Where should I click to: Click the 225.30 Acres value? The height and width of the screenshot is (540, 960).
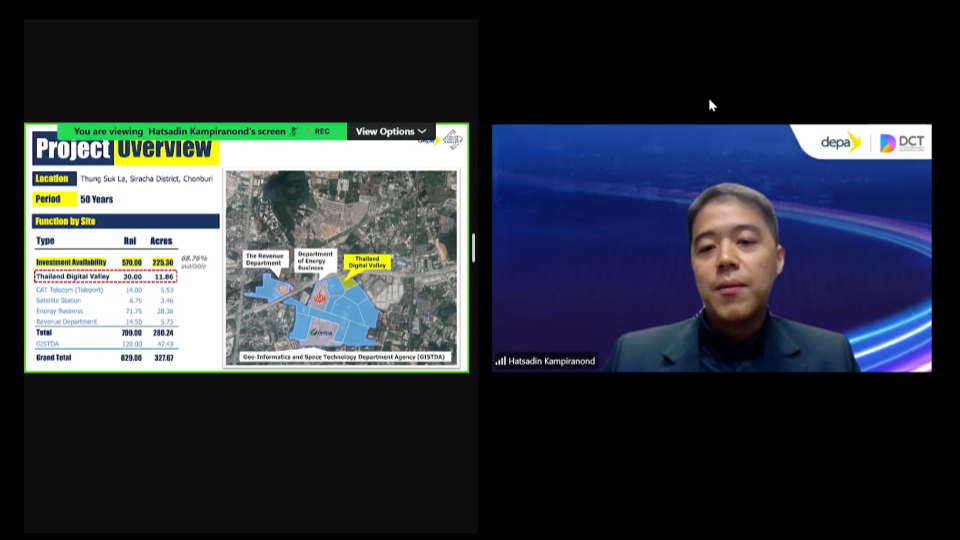[163, 262]
